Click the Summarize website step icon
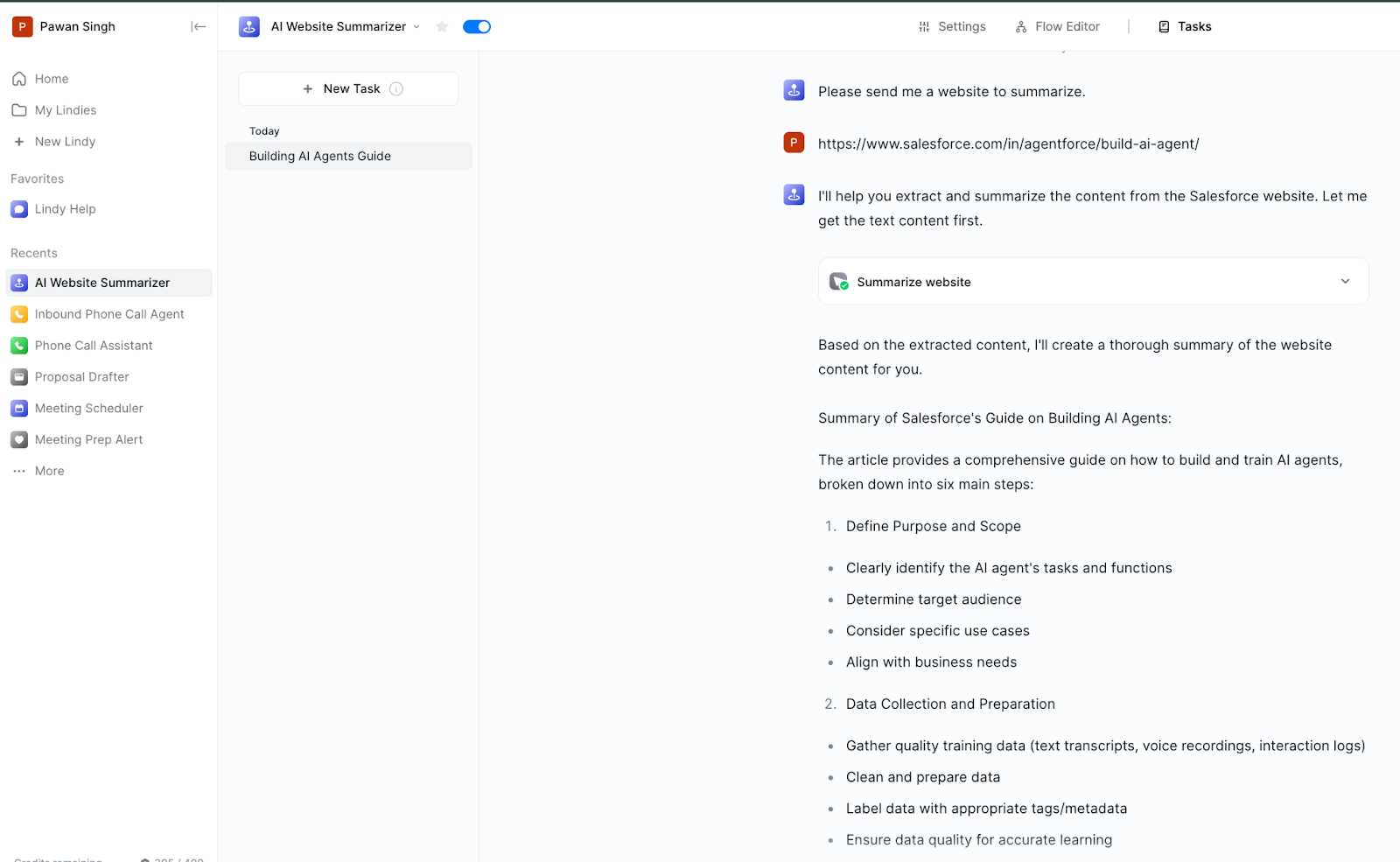Screen dimensions: 1400x862 [x=838, y=282]
